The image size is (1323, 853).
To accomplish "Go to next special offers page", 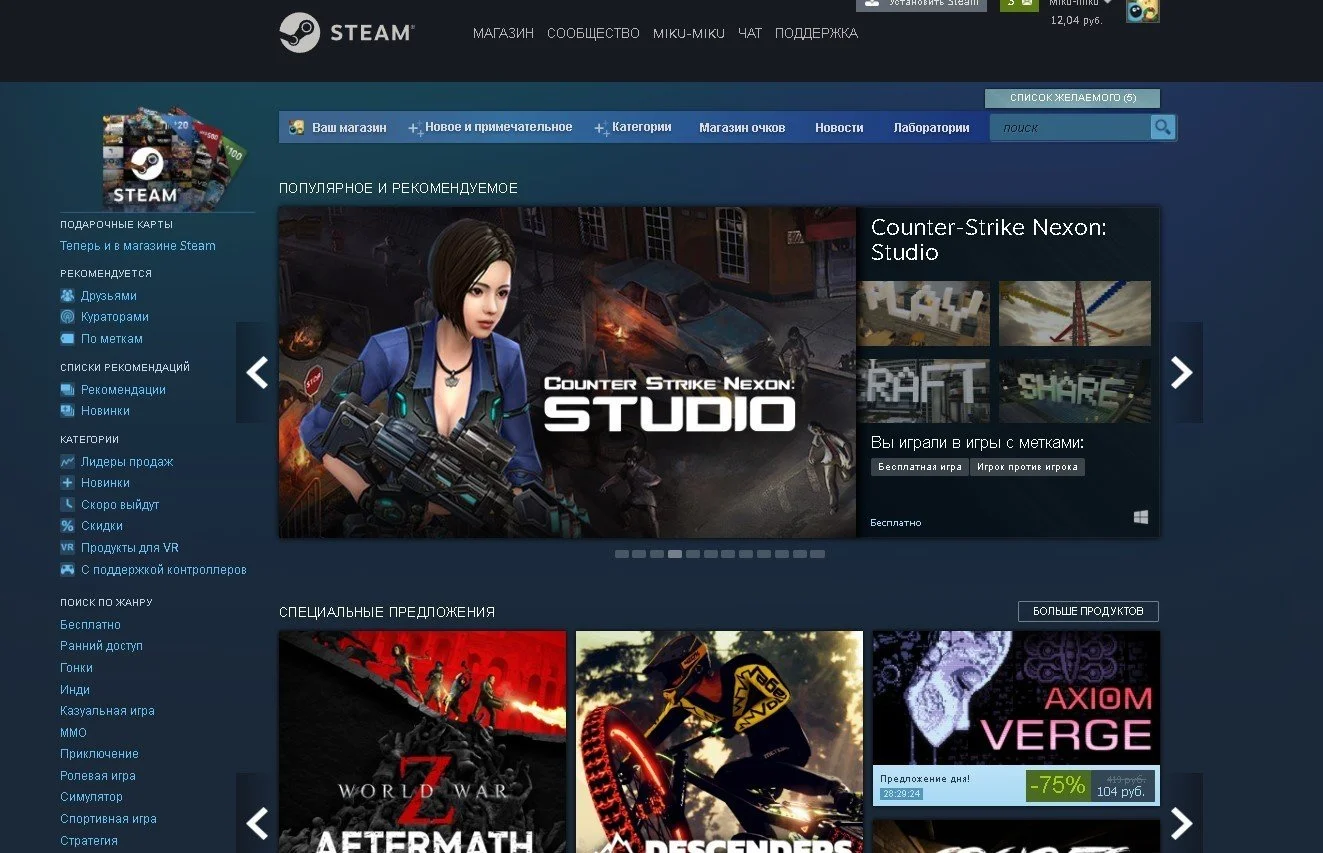I will [x=1182, y=822].
